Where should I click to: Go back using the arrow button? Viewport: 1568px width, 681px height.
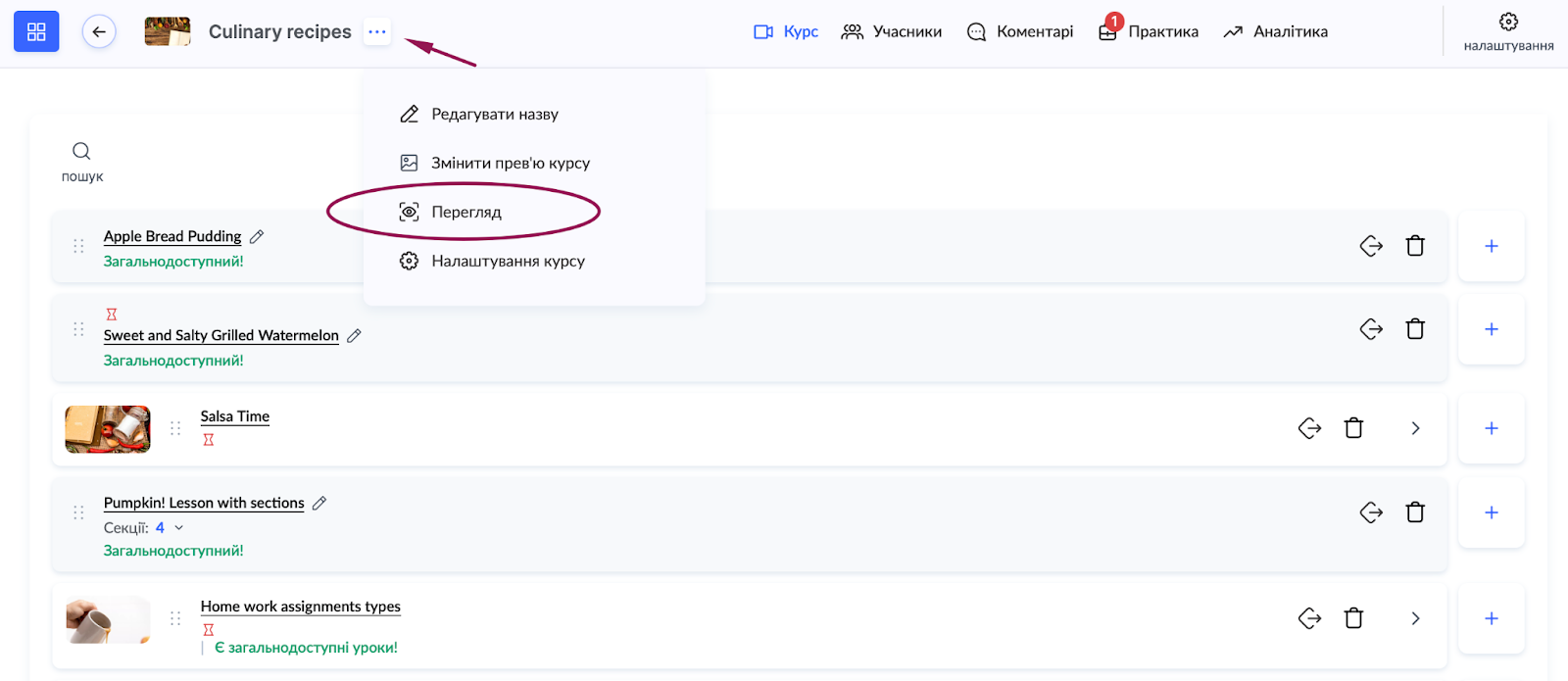[99, 31]
